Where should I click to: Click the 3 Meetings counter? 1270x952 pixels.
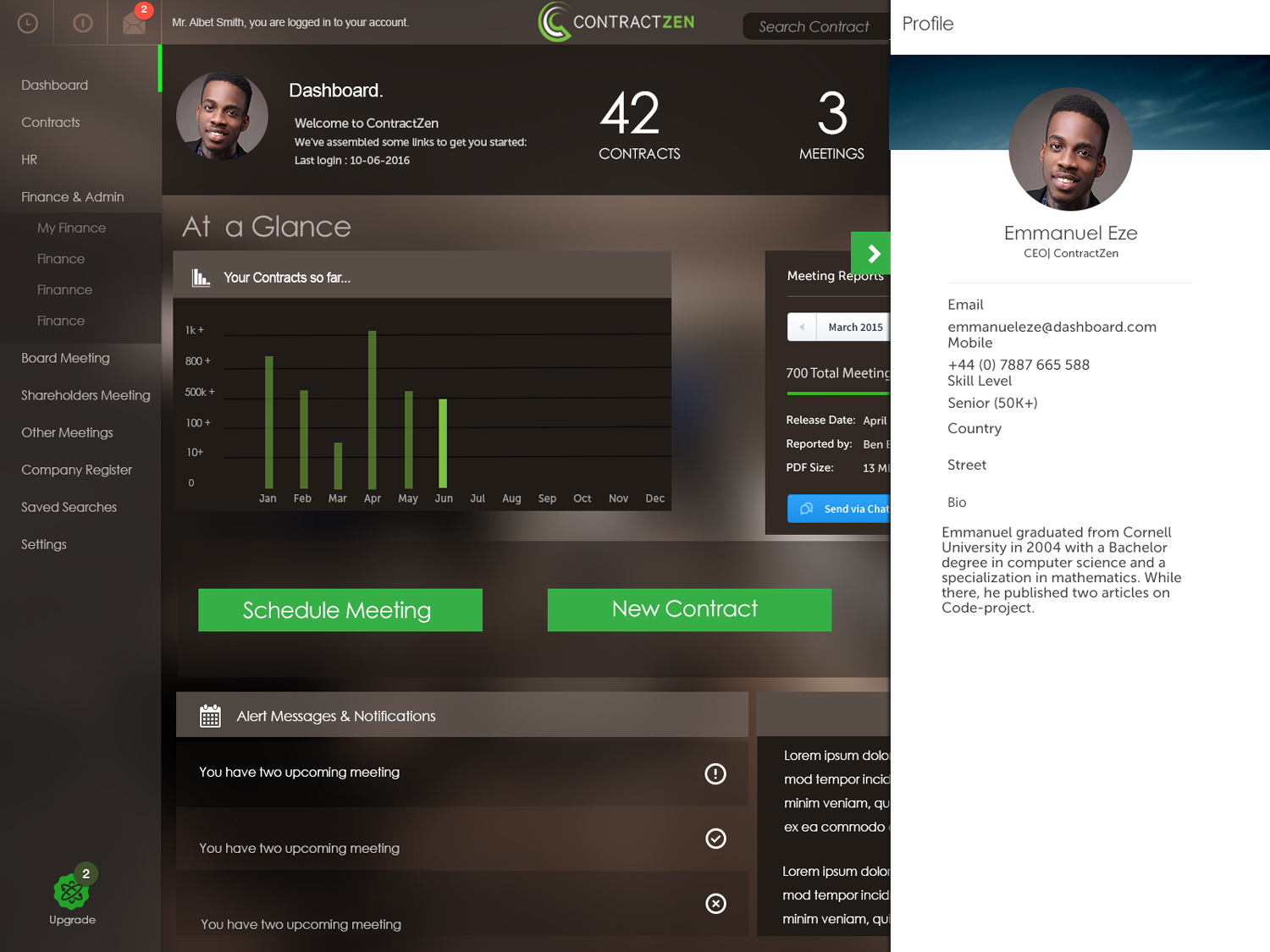tap(832, 125)
